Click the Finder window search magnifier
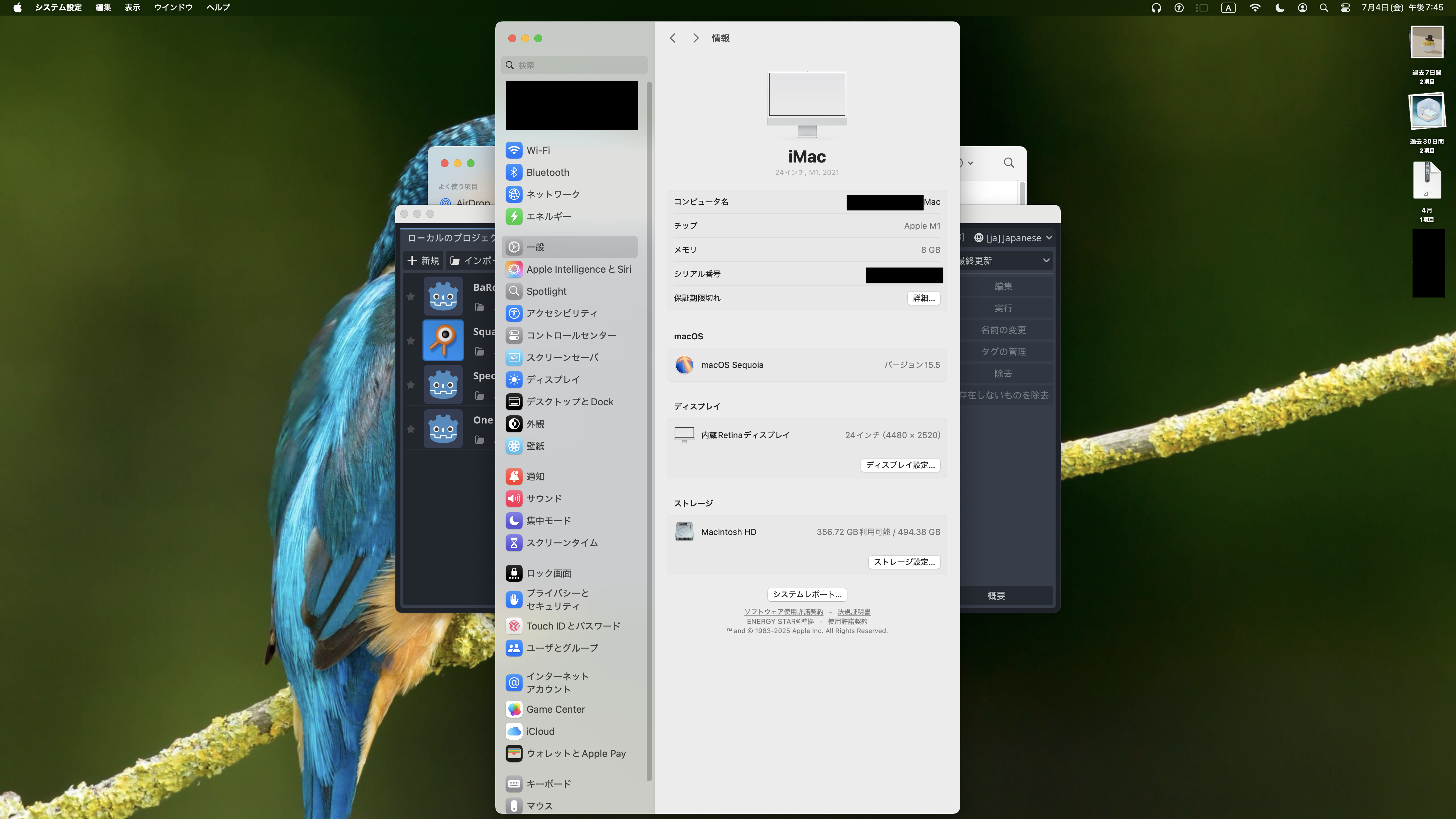Image resolution: width=1456 pixels, height=819 pixels. [x=1009, y=163]
